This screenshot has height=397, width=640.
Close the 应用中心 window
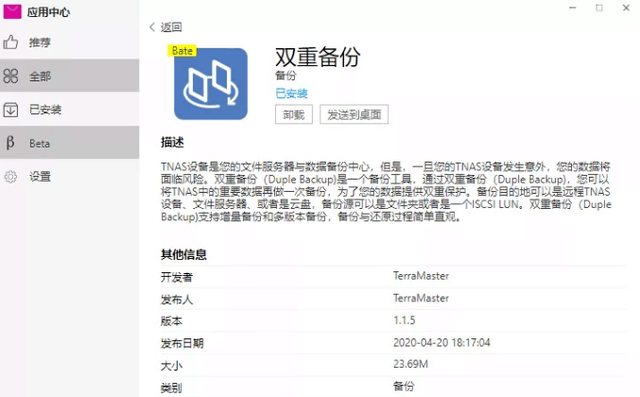coord(626,8)
